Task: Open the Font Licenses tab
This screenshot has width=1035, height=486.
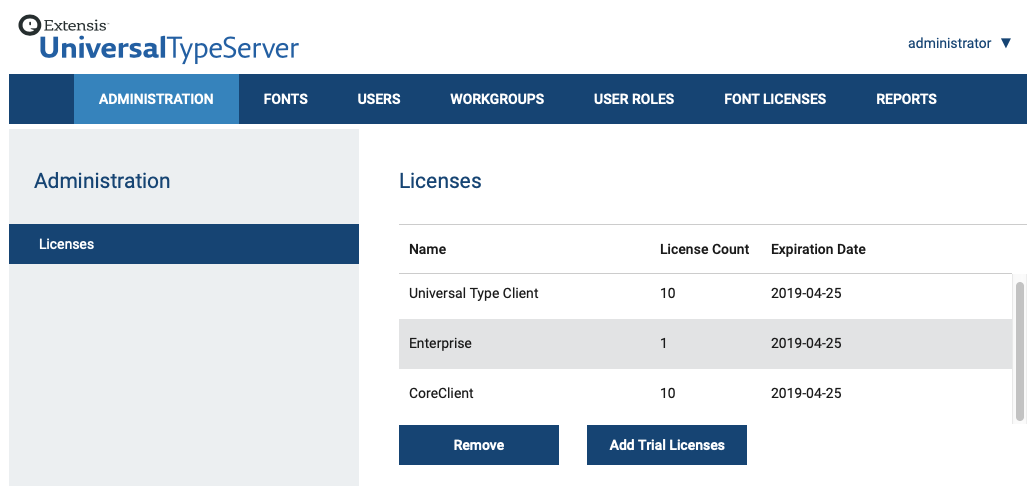Action: [x=775, y=99]
